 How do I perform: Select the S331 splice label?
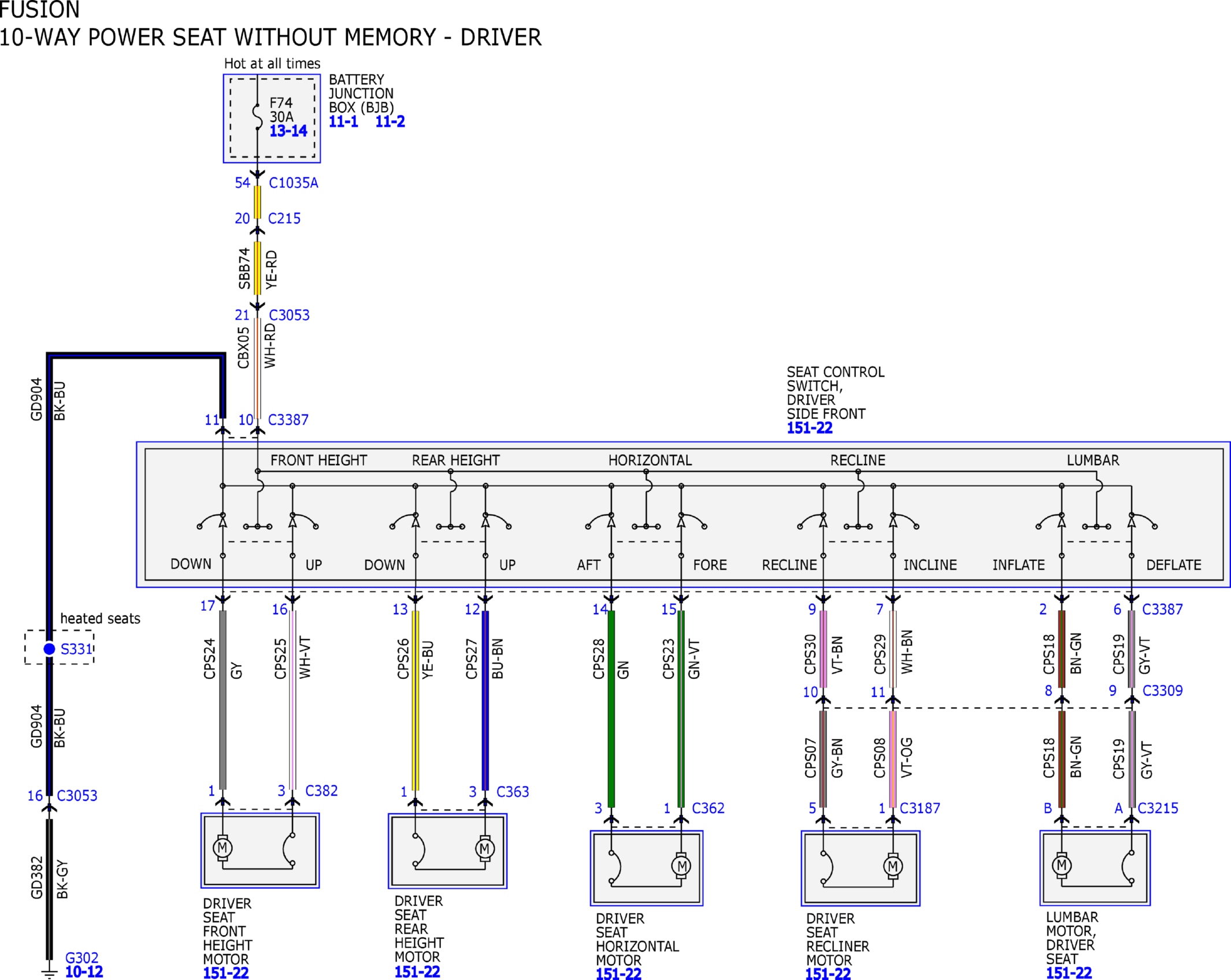pos(76,649)
